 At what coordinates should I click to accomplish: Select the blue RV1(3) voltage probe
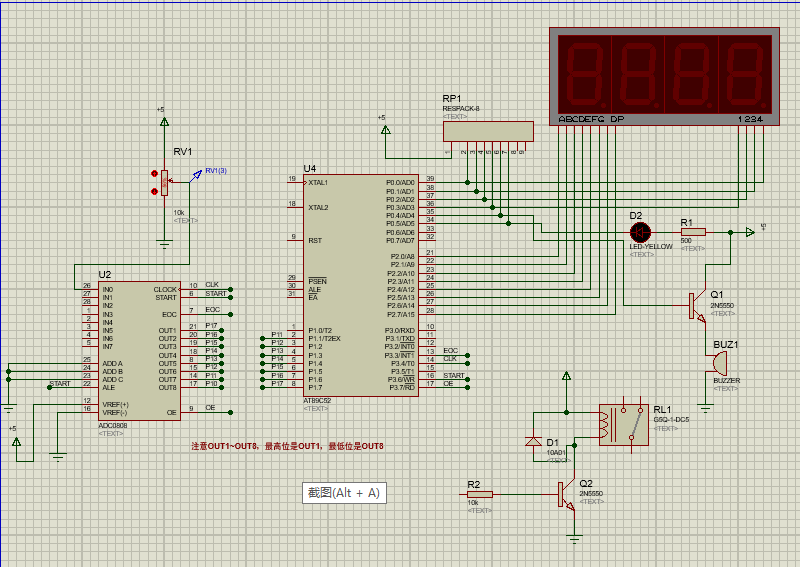[196, 176]
